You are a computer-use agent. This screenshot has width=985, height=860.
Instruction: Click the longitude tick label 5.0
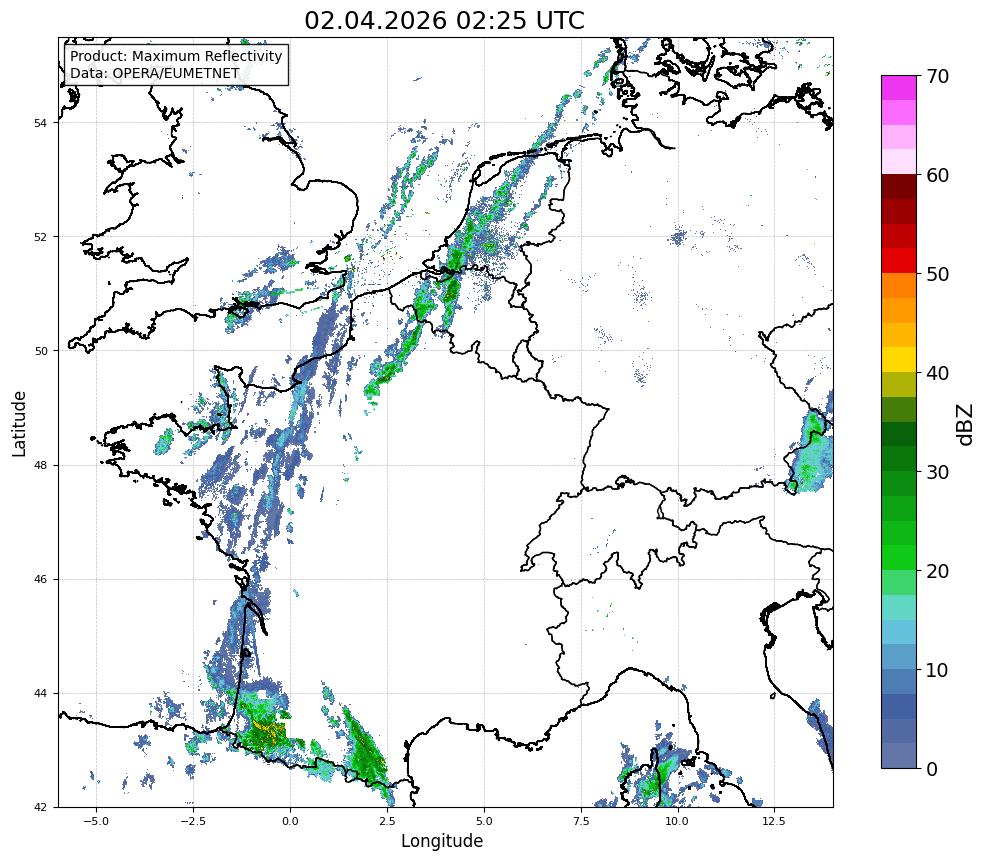tap(484, 821)
